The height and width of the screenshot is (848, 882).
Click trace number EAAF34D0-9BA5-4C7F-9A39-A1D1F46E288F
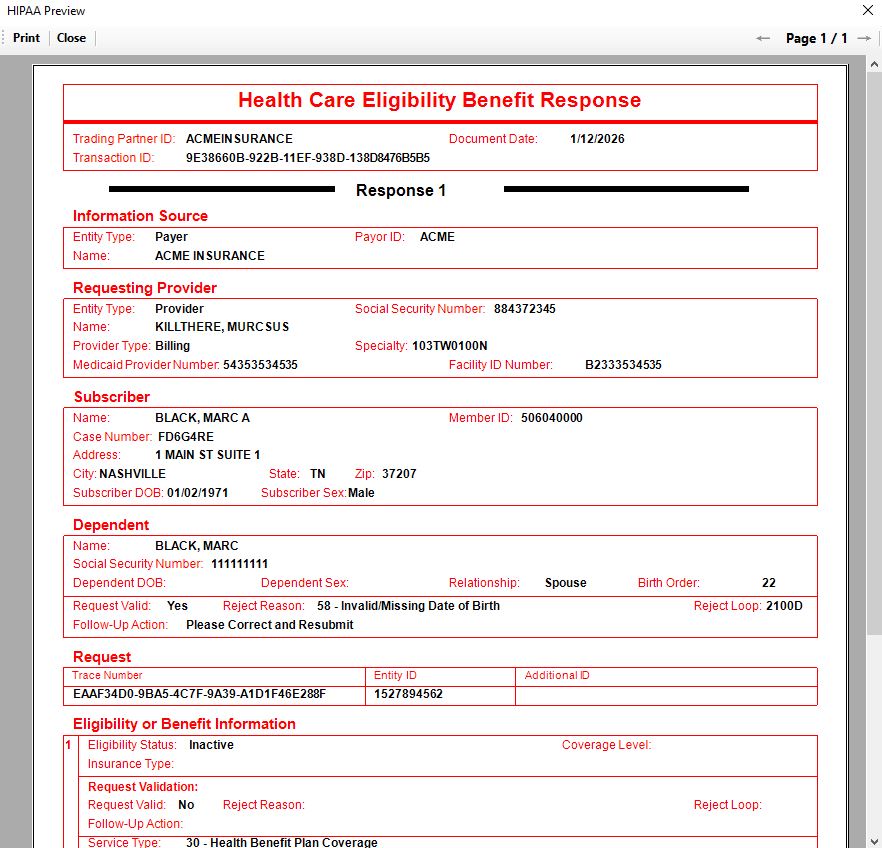[x=199, y=694]
